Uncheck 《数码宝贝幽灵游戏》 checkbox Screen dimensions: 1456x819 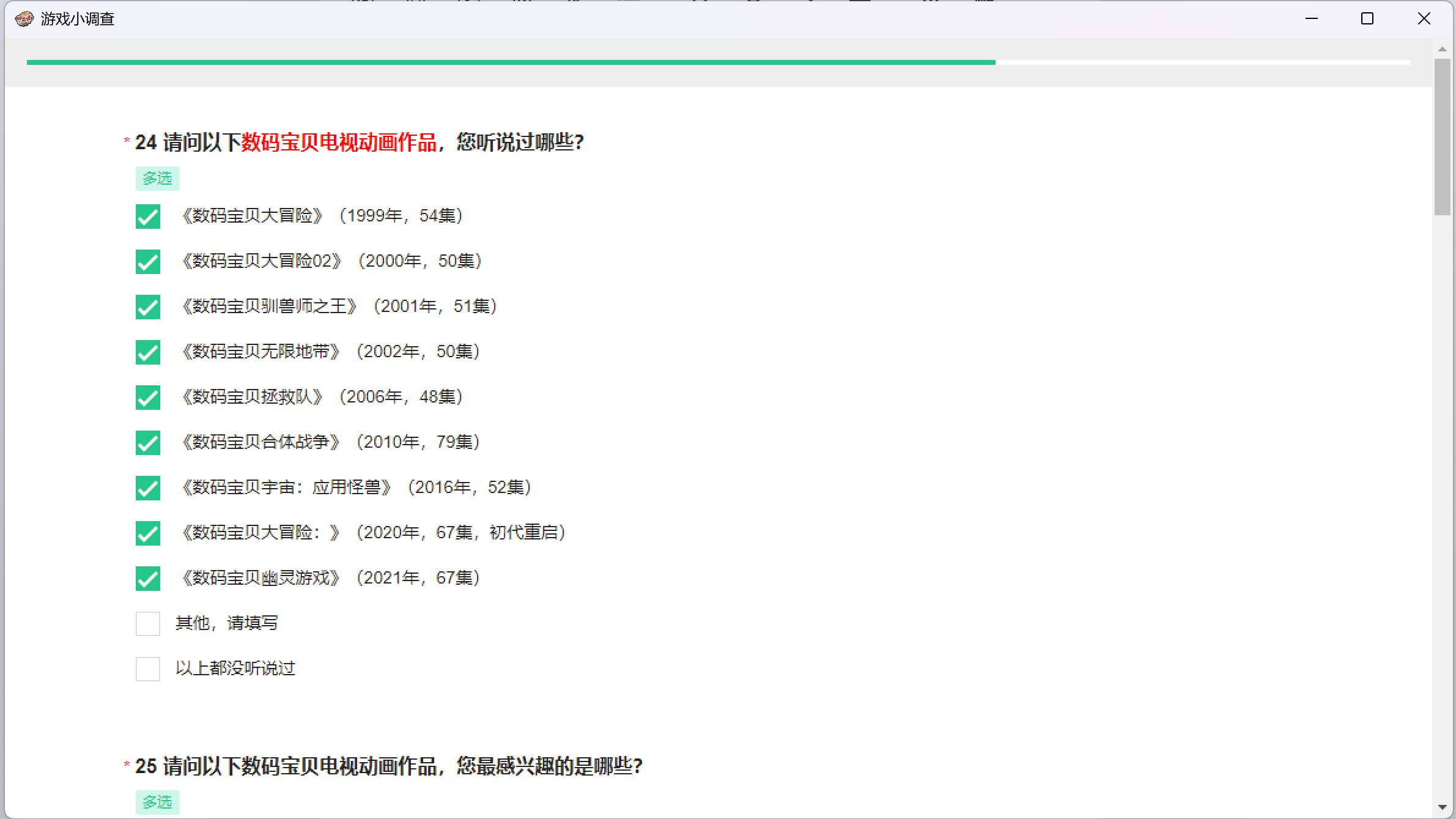tap(148, 579)
